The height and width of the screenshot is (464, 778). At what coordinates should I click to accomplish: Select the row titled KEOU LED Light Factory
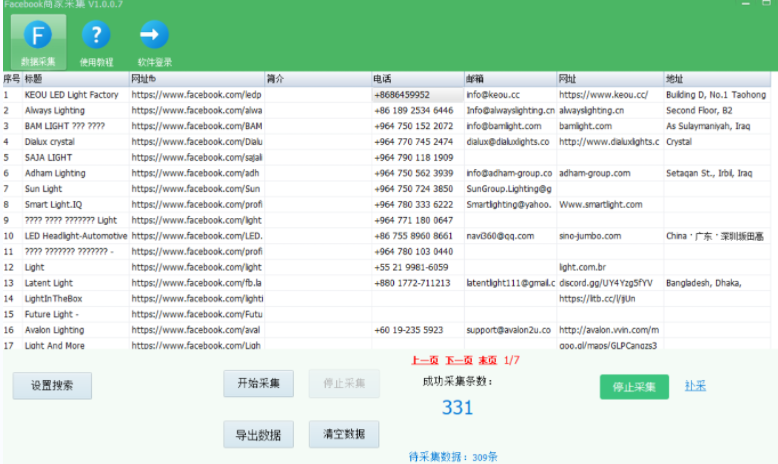[387, 95]
